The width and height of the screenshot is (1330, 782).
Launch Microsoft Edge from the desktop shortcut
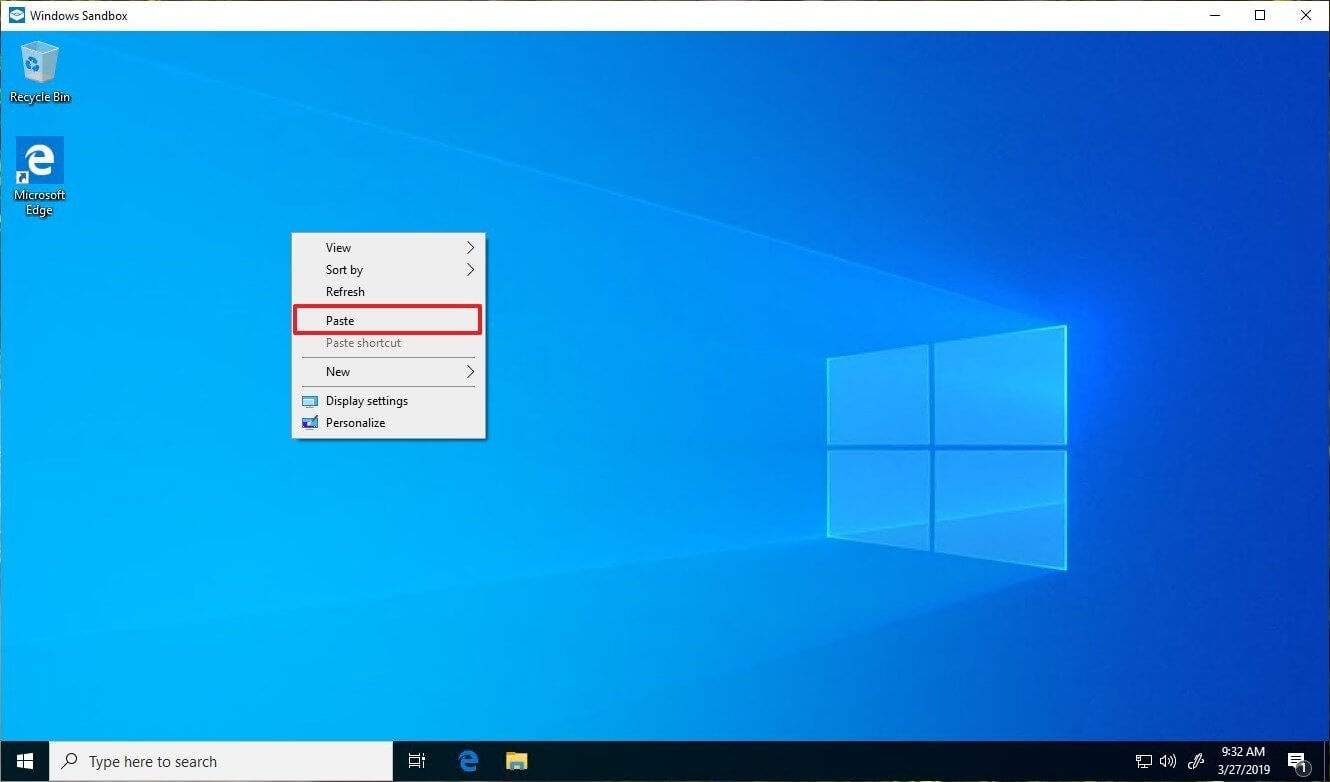[x=38, y=162]
